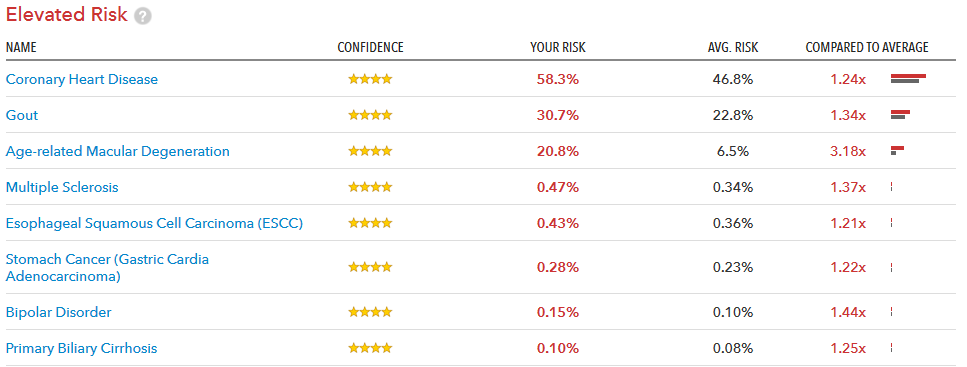
Task: Click the COMPARED TO AVERAGE column header
Action: click(x=867, y=47)
